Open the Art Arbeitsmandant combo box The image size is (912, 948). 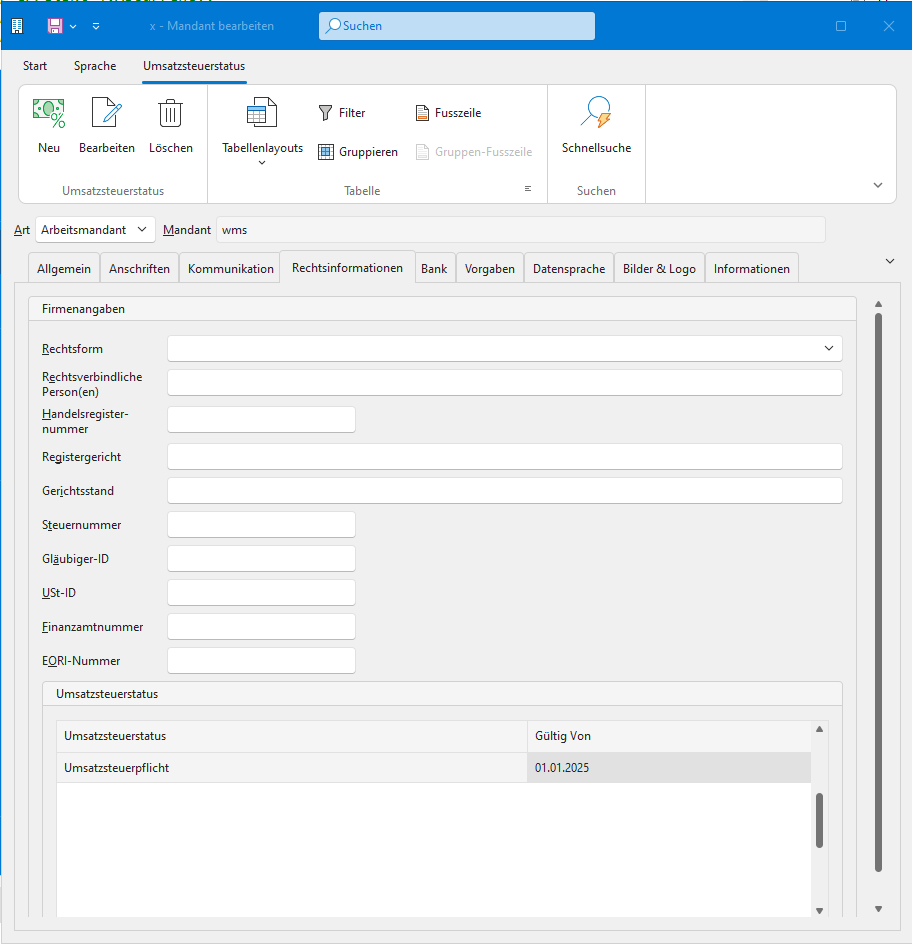(95, 230)
